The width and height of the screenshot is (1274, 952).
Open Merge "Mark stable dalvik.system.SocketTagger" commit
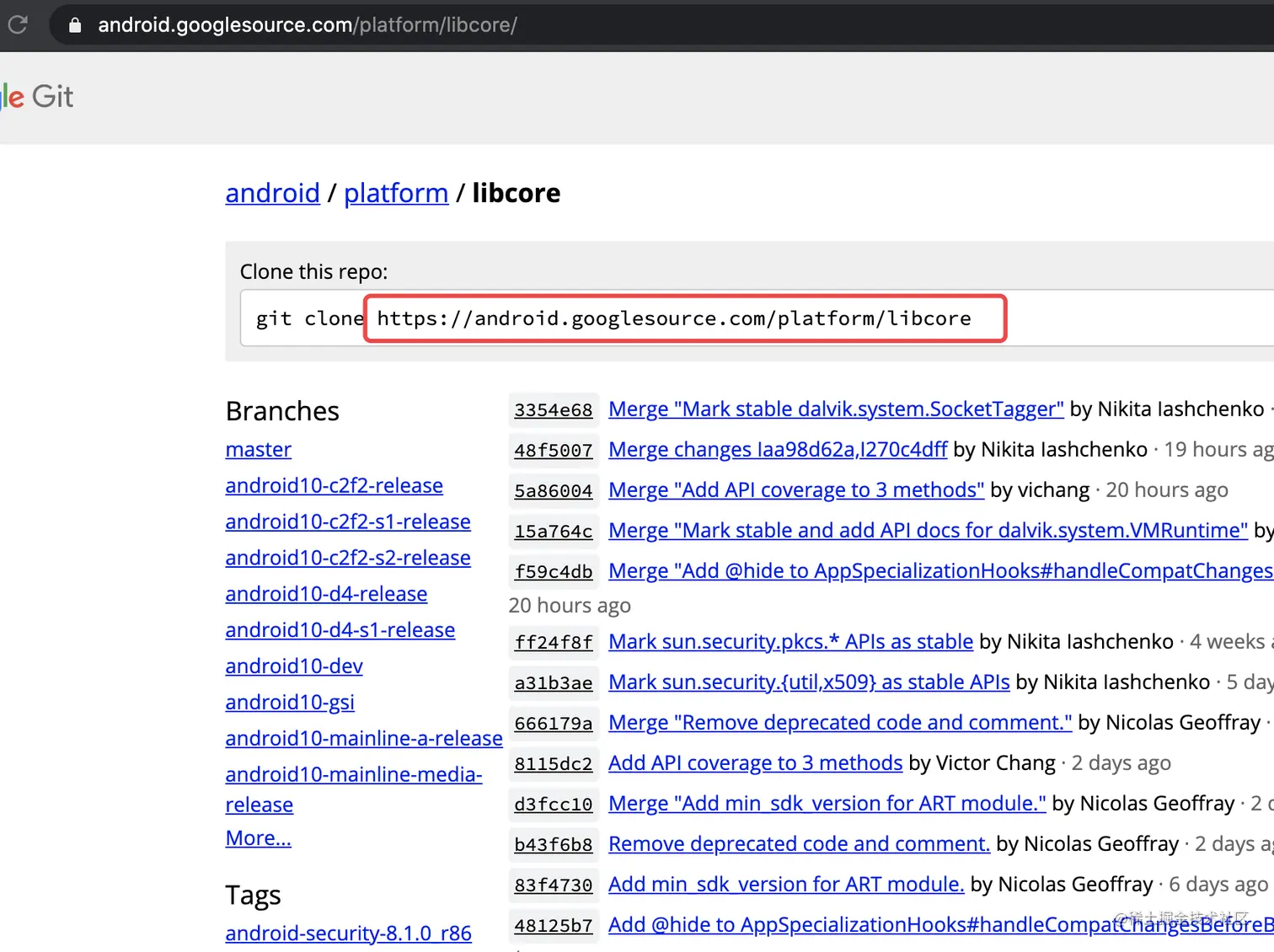tap(836, 409)
